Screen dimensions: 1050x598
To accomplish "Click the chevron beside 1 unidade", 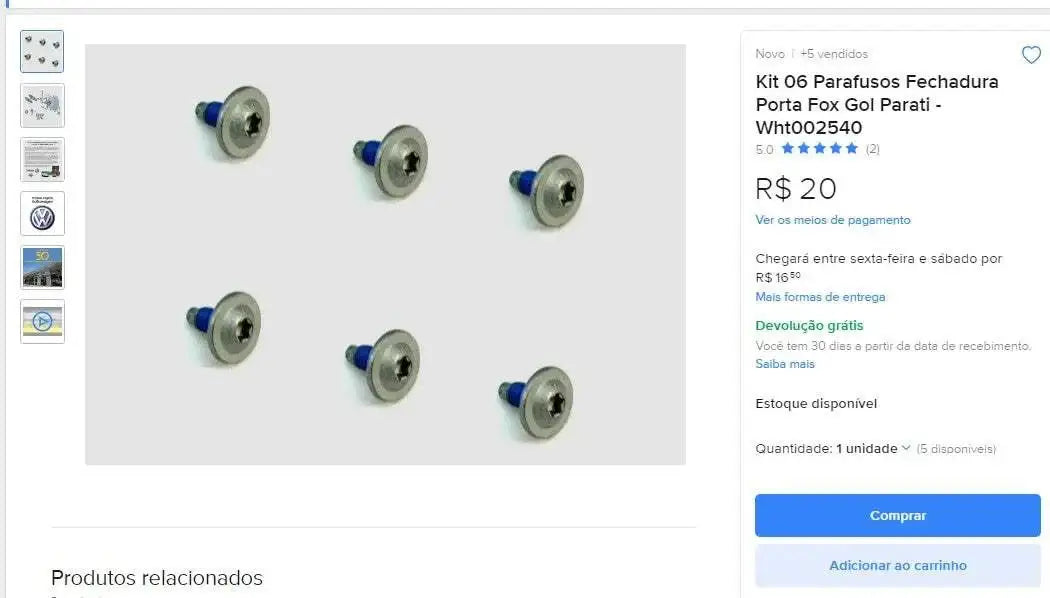I will 906,448.
